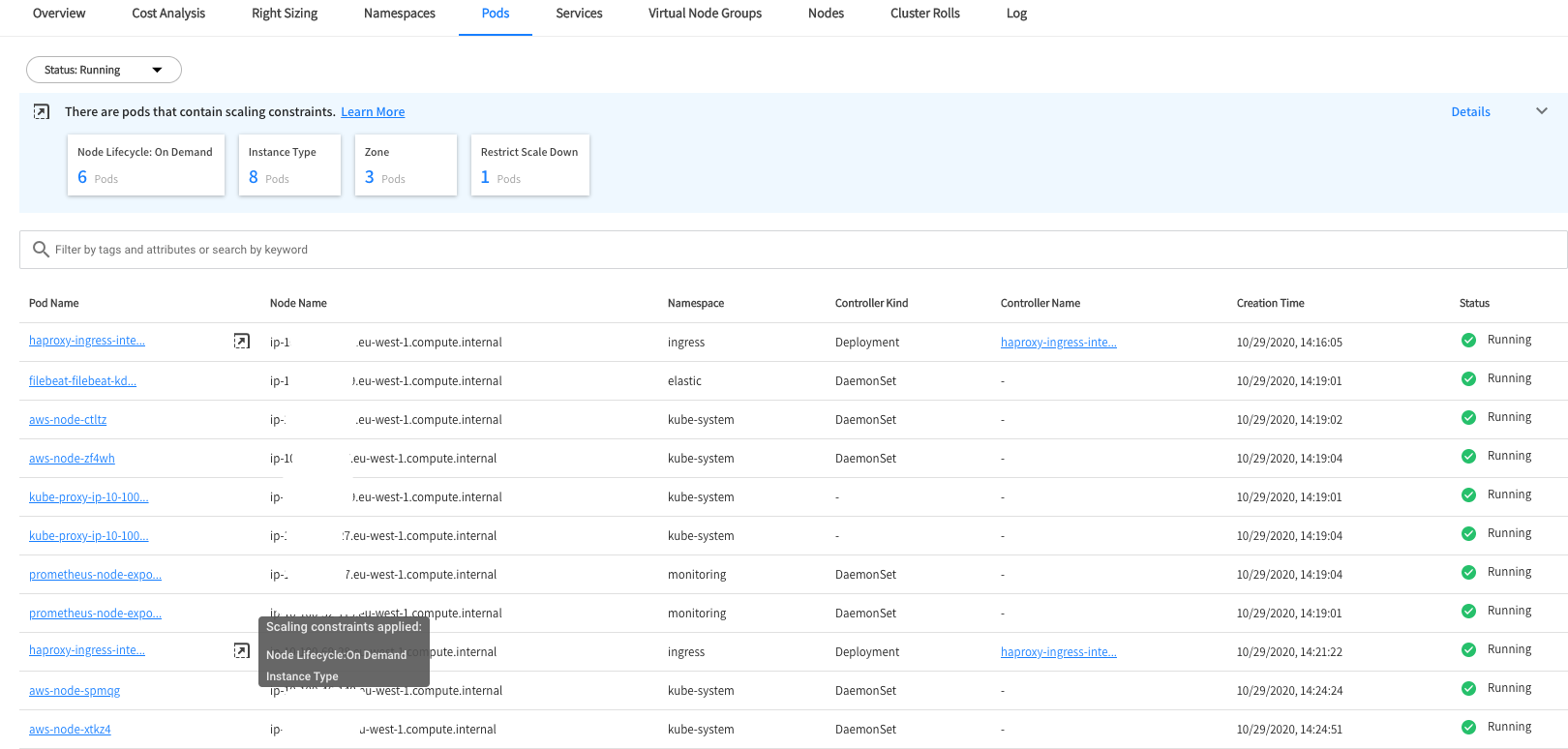Open the filebeat-filebeat-kd pod link
Image resolution: width=1568 pixels, height=749 pixels.
pyautogui.click(x=82, y=381)
